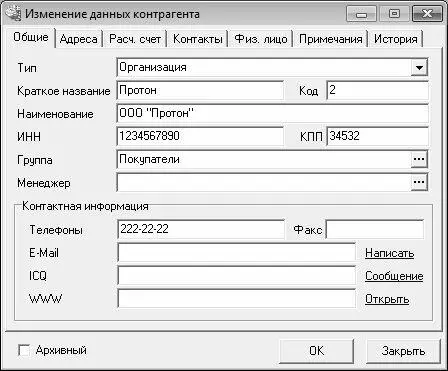The width and height of the screenshot is (448, 371).
Task: Select the Факс input field
Action: [x=375, y=229]
